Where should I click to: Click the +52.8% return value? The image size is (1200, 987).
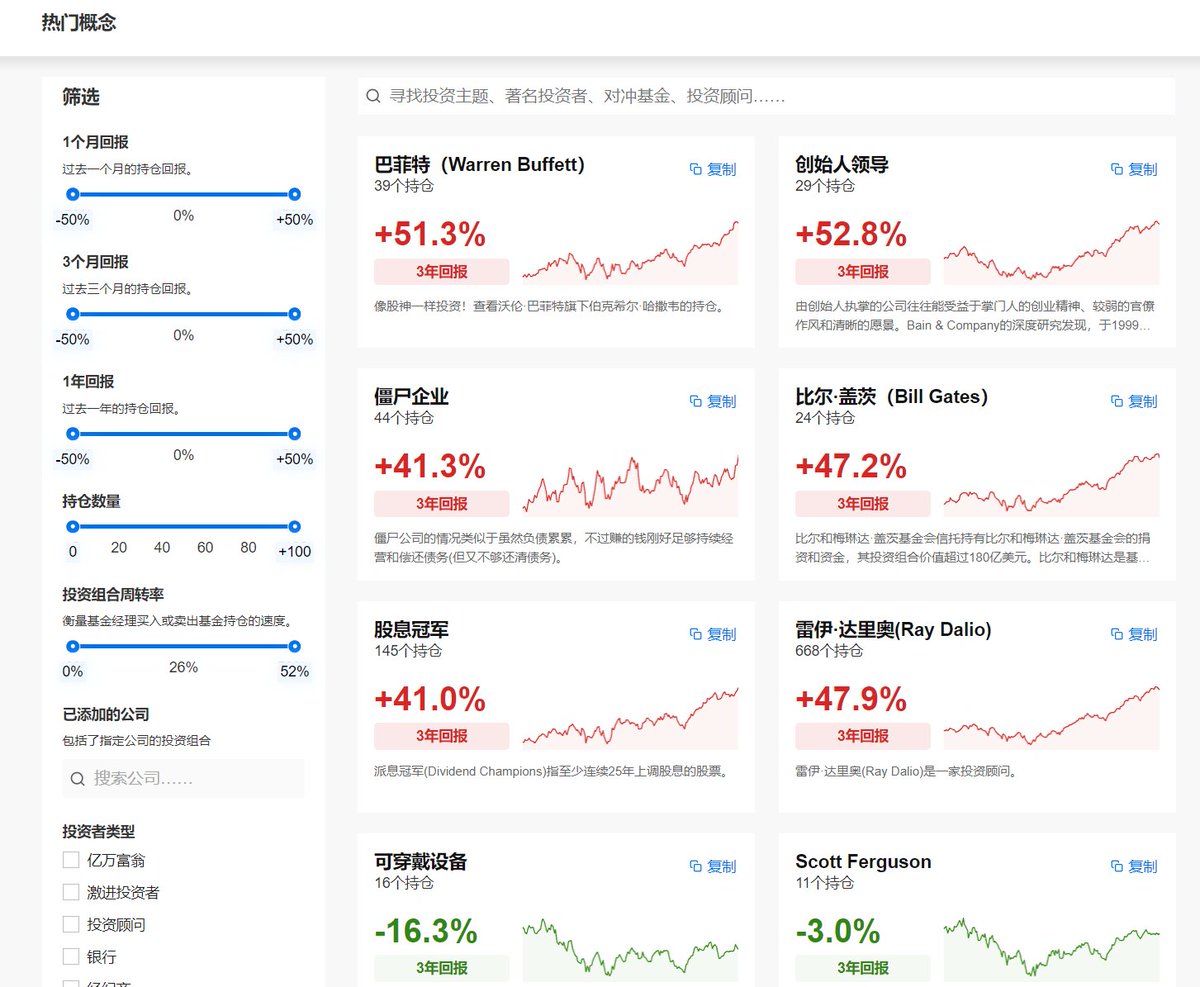point(851,234)
